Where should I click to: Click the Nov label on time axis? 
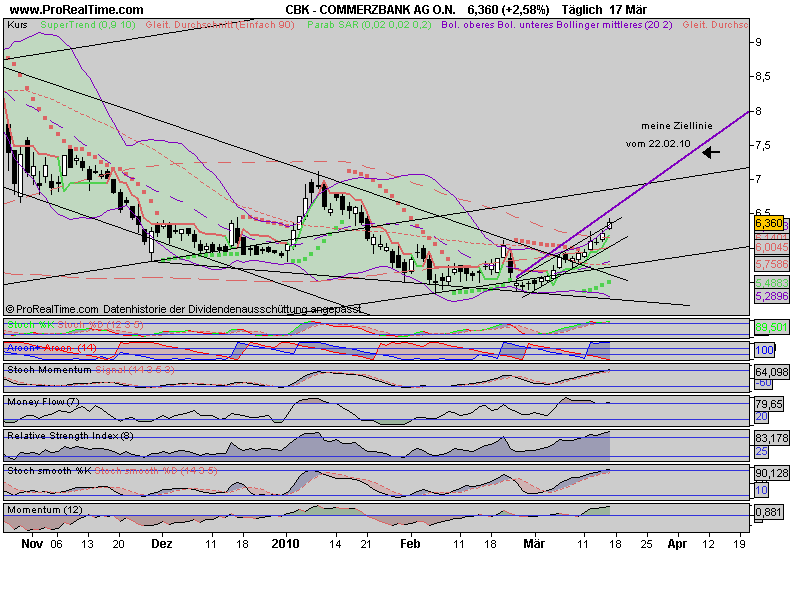click(32, 544)
